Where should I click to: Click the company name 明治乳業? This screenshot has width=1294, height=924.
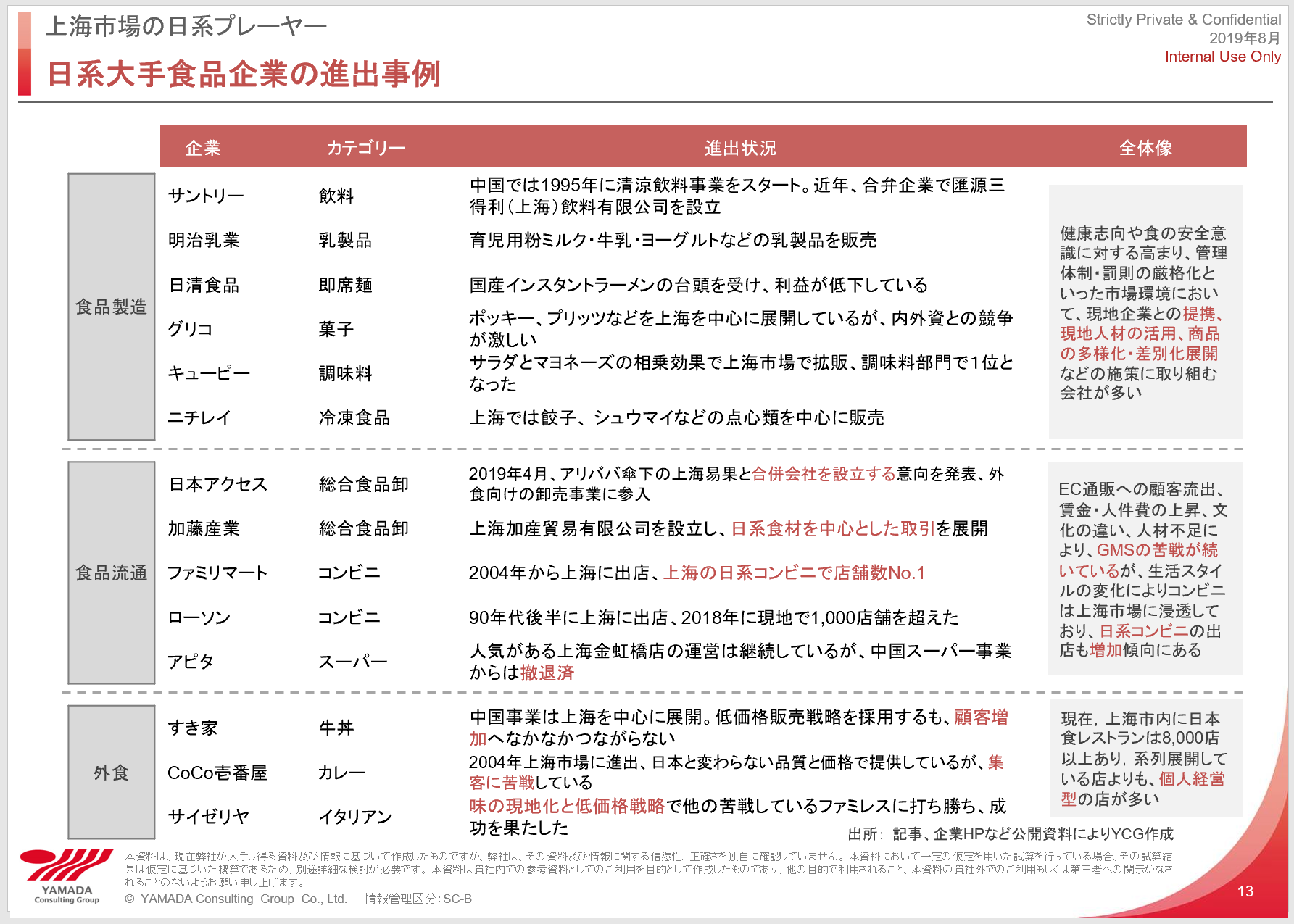tap(204, 240)
